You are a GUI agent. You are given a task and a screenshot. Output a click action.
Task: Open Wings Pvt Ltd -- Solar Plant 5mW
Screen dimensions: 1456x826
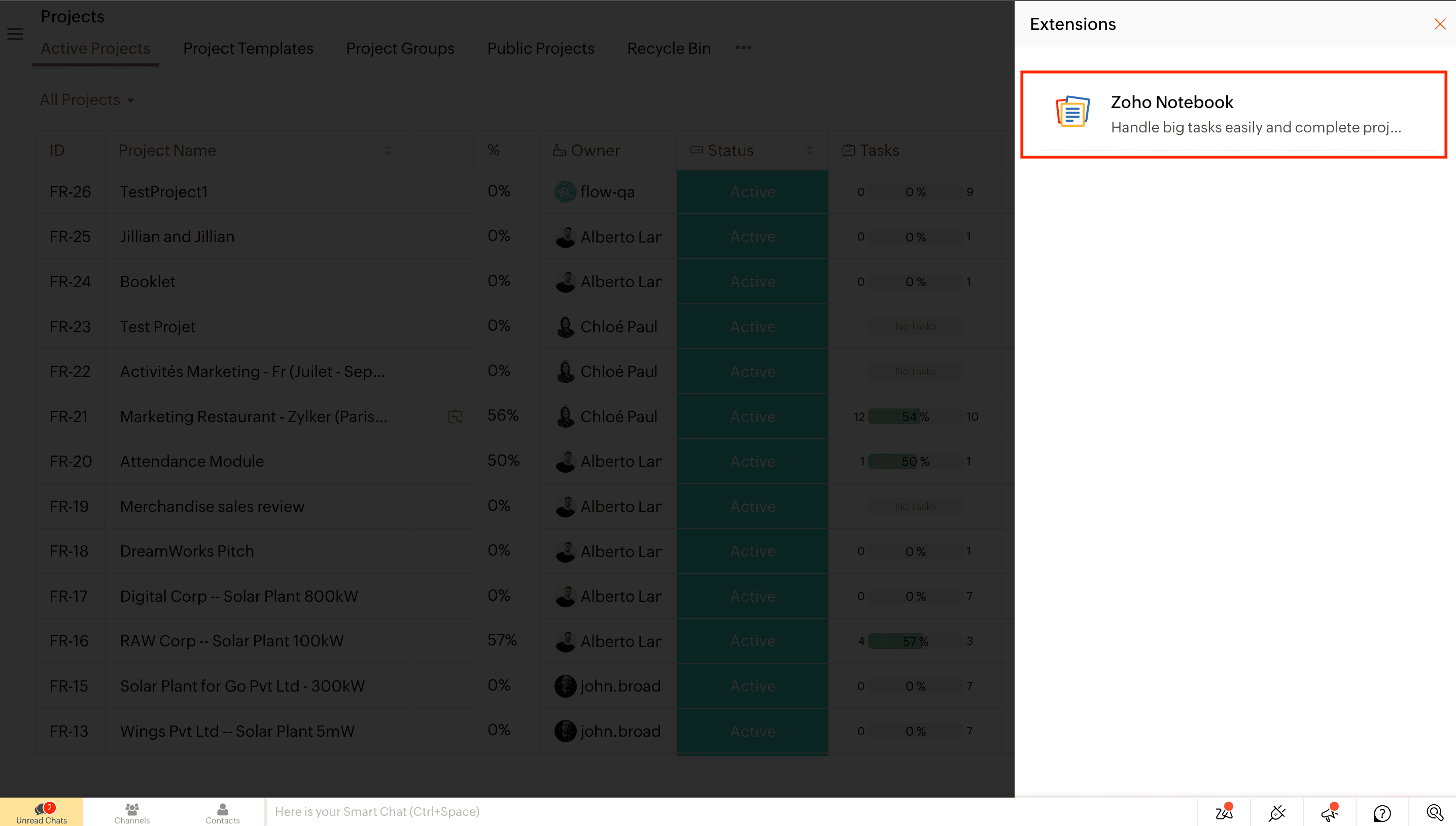[237, 731]
